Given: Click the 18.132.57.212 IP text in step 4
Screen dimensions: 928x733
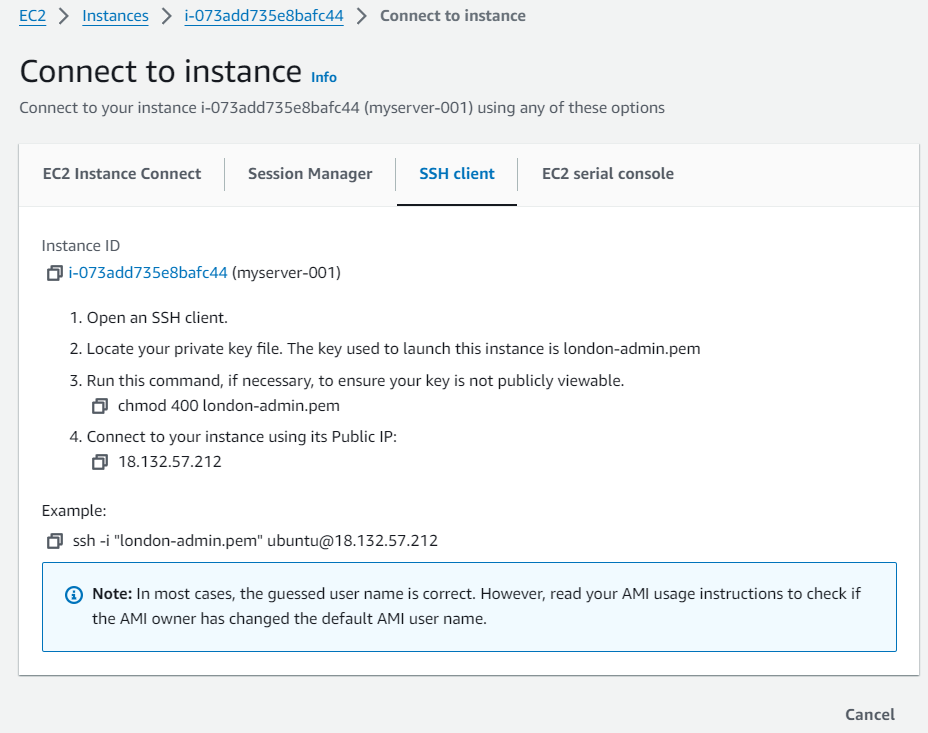Looking at the screenshot, I should (170, 462).
